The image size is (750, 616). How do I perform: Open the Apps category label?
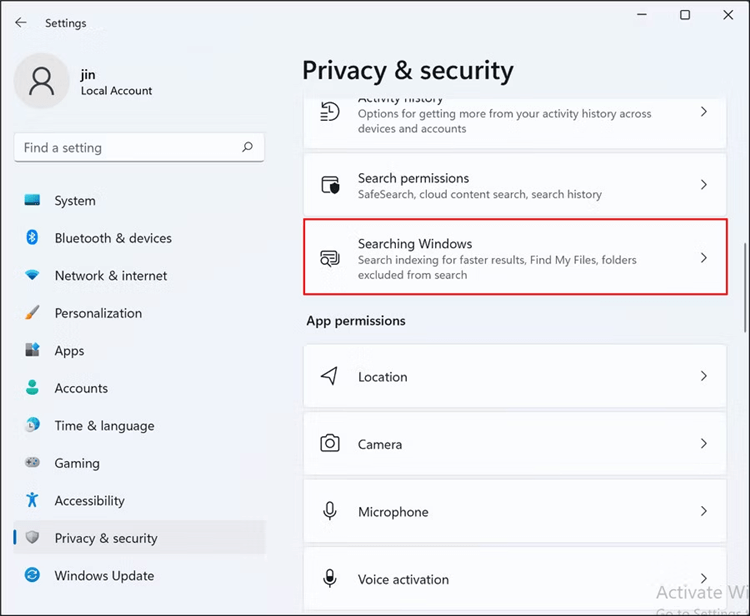coord(69,351)
